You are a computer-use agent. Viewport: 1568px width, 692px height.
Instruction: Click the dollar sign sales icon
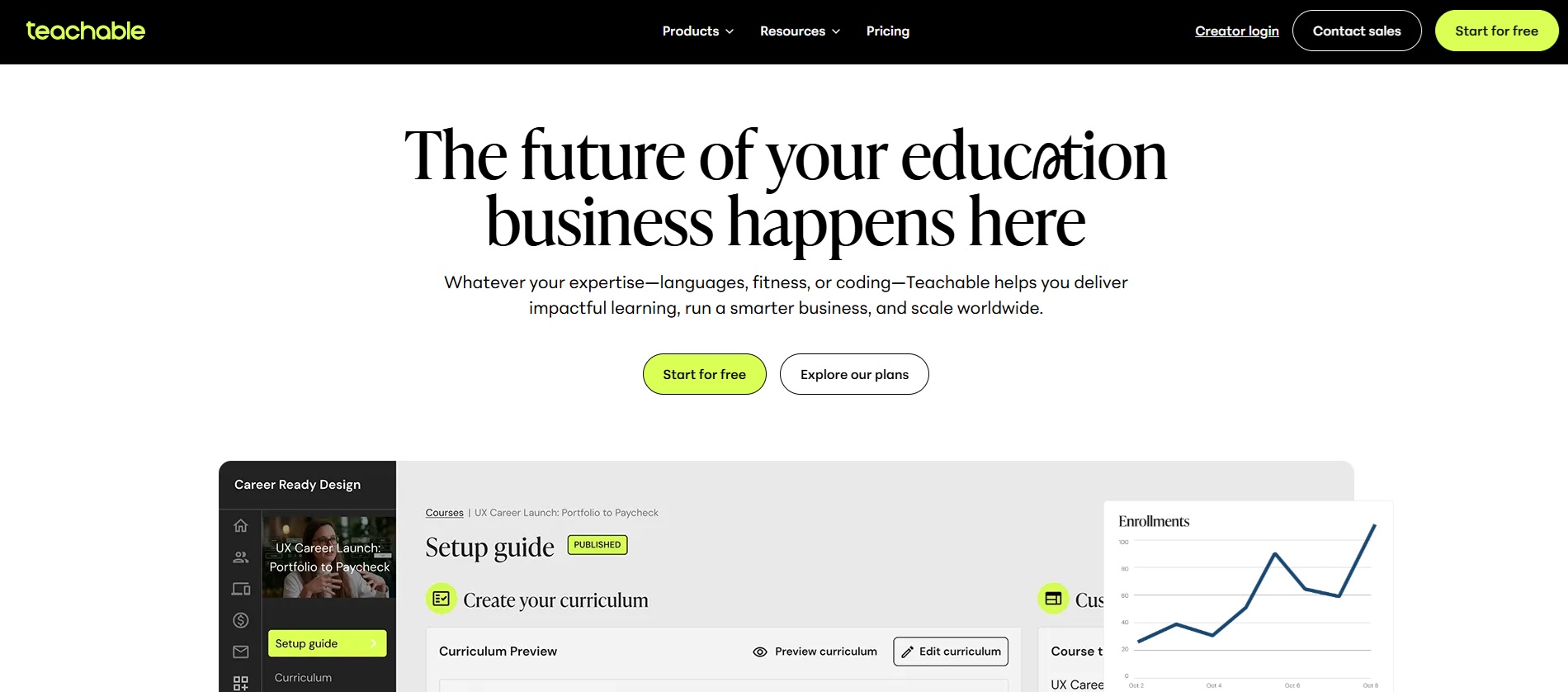pyautogui.click(x=240, y=620)
